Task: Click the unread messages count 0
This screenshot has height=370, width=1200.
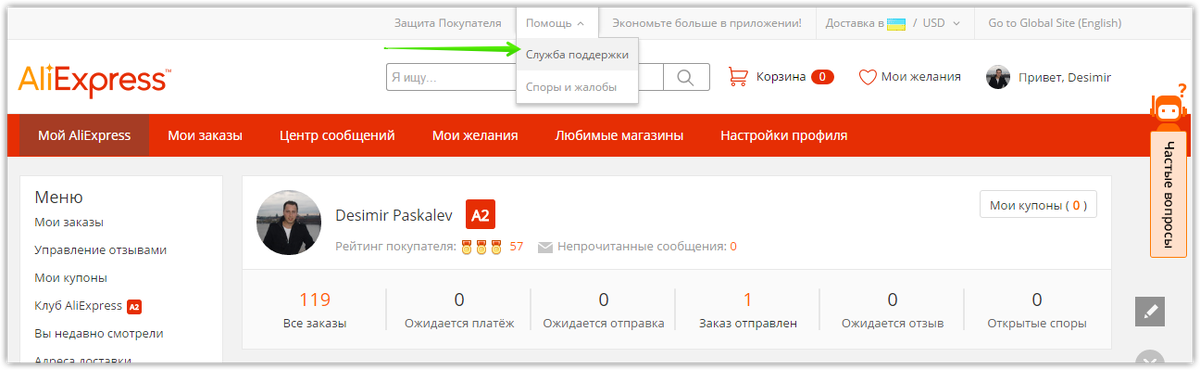Action: [733, 246]
